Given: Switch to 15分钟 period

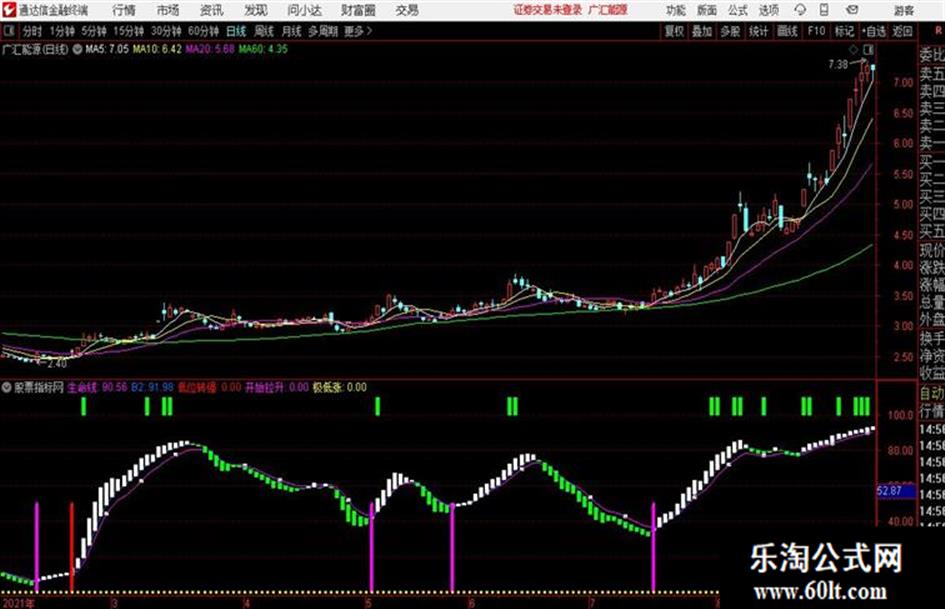Looking at the screenshot, I should [x=129, y=31].
